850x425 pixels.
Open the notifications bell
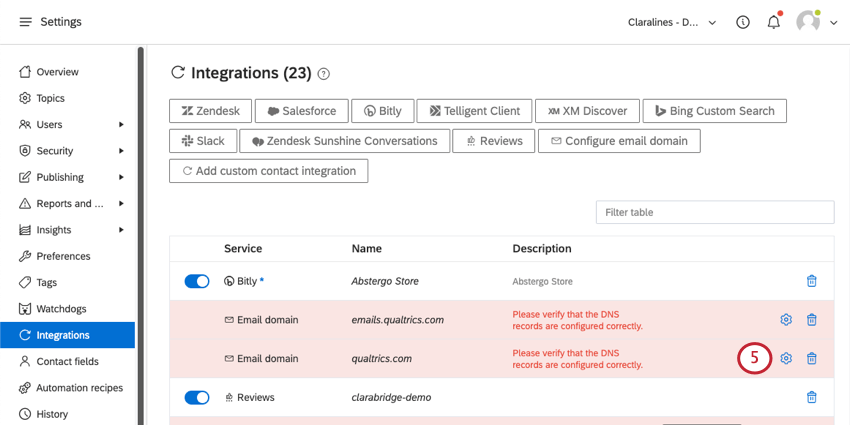point(774,22)
